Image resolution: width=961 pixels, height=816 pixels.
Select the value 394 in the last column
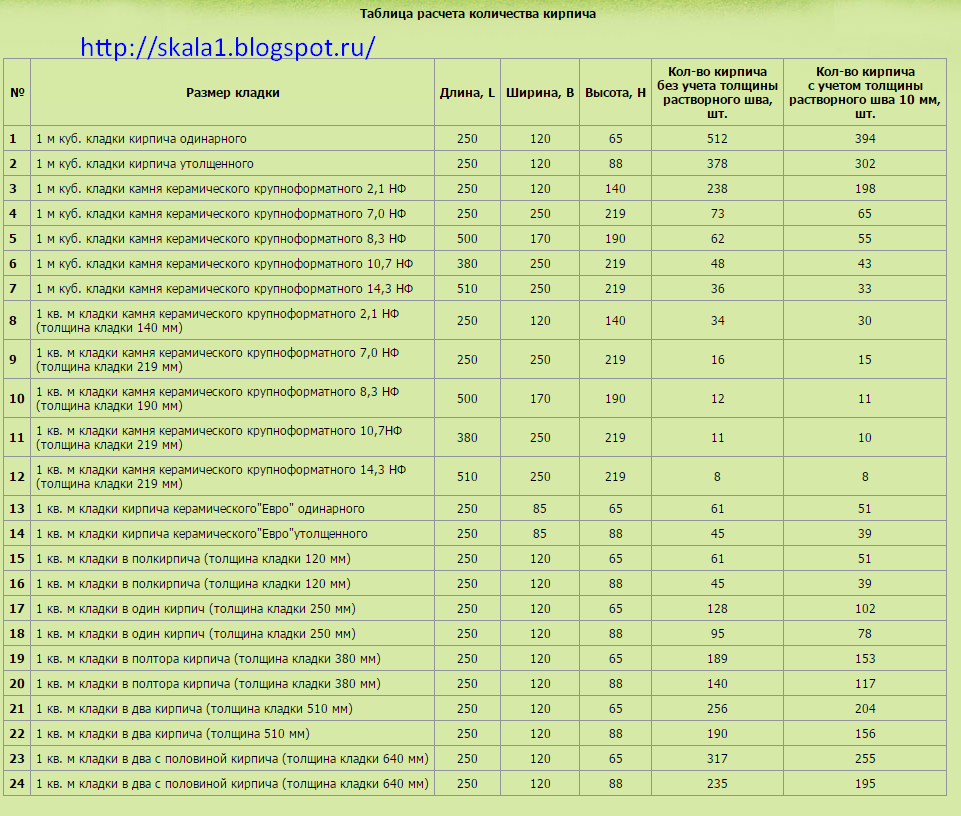[x=865, y=139]
